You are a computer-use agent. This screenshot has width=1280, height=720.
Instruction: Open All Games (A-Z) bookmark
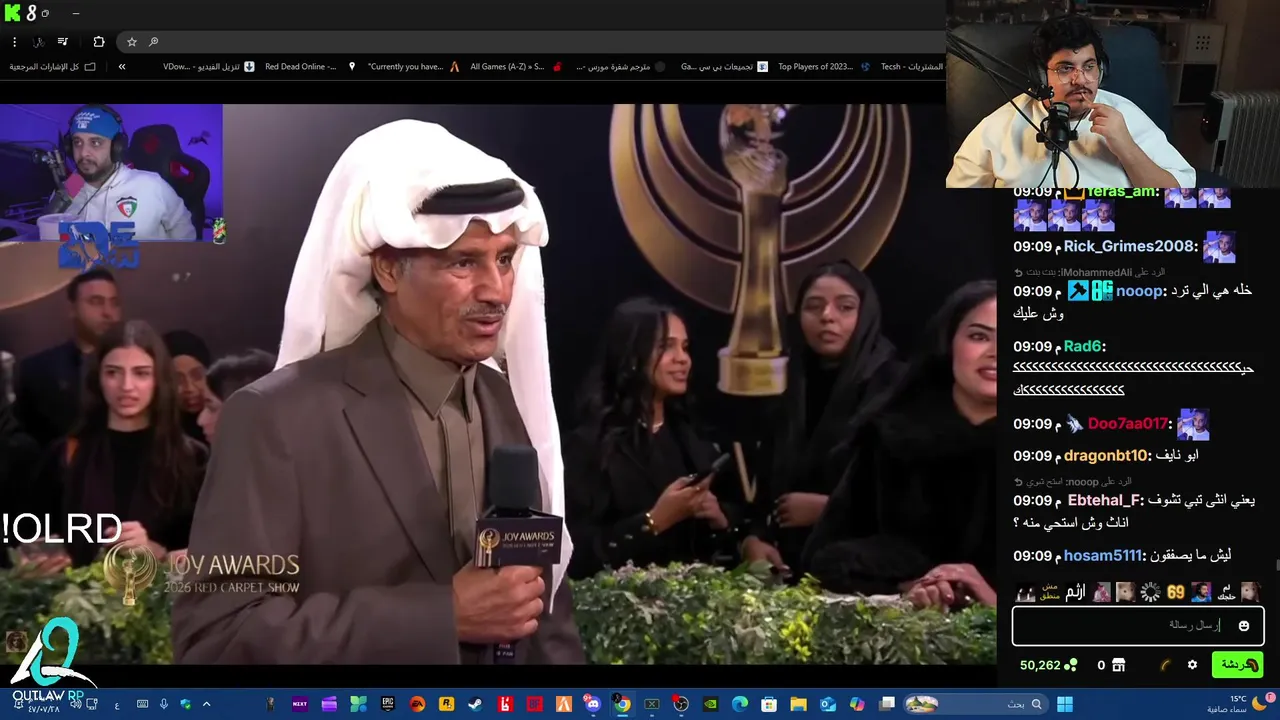[516, 67]
